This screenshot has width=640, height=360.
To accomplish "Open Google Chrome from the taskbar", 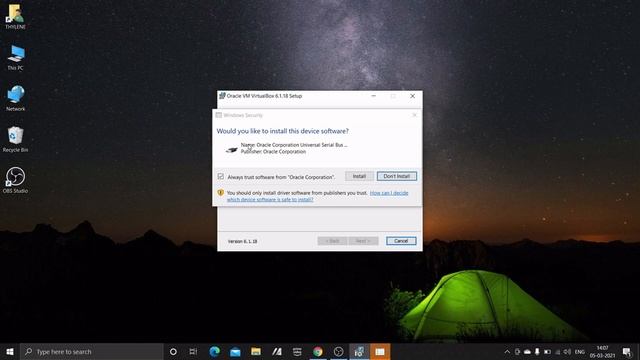I will pyautogui.click(x=318, y=351).
